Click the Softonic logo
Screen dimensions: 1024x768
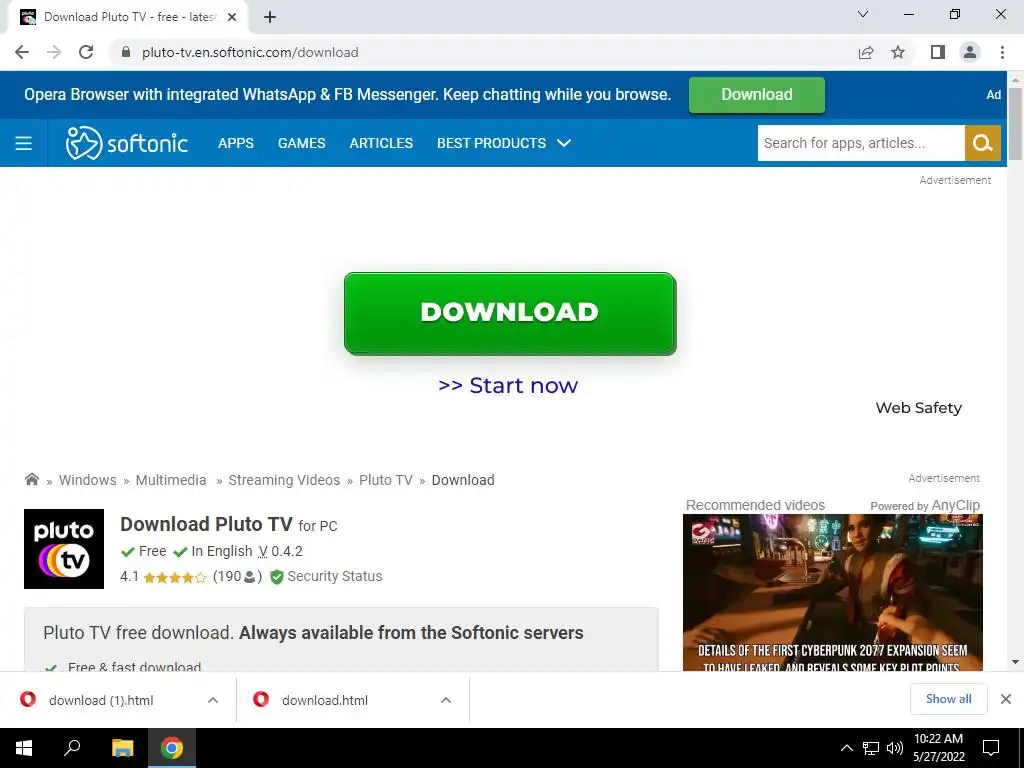coord(127,143)
